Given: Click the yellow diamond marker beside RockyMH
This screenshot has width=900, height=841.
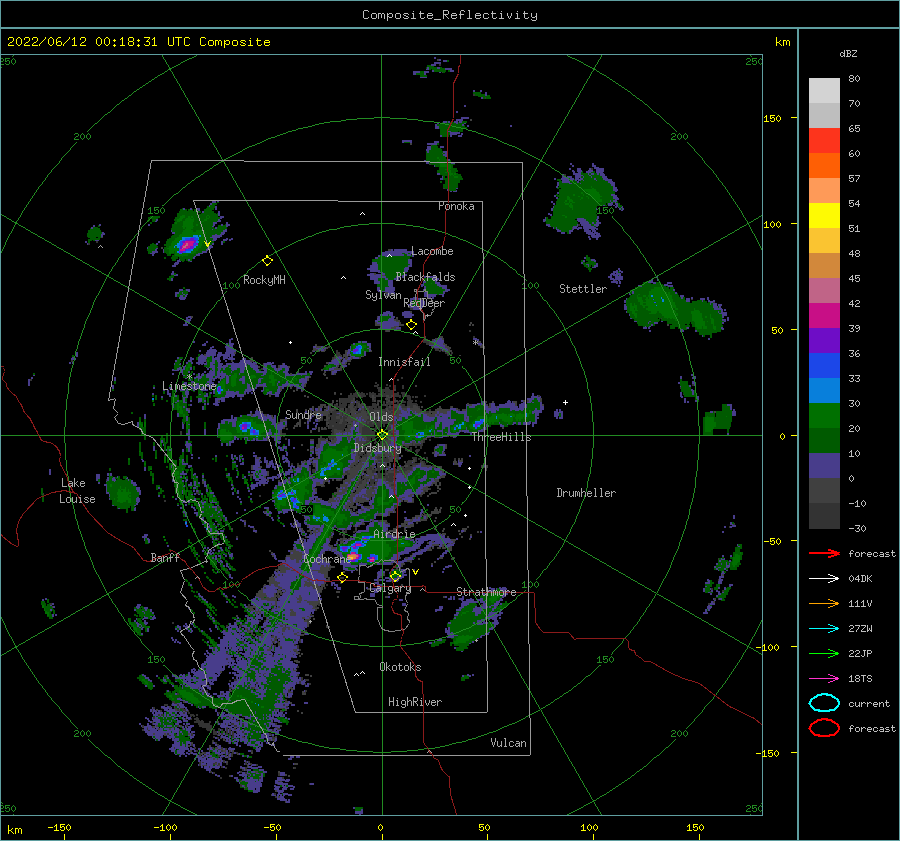Looking at the screenshot, I should 267,261.
